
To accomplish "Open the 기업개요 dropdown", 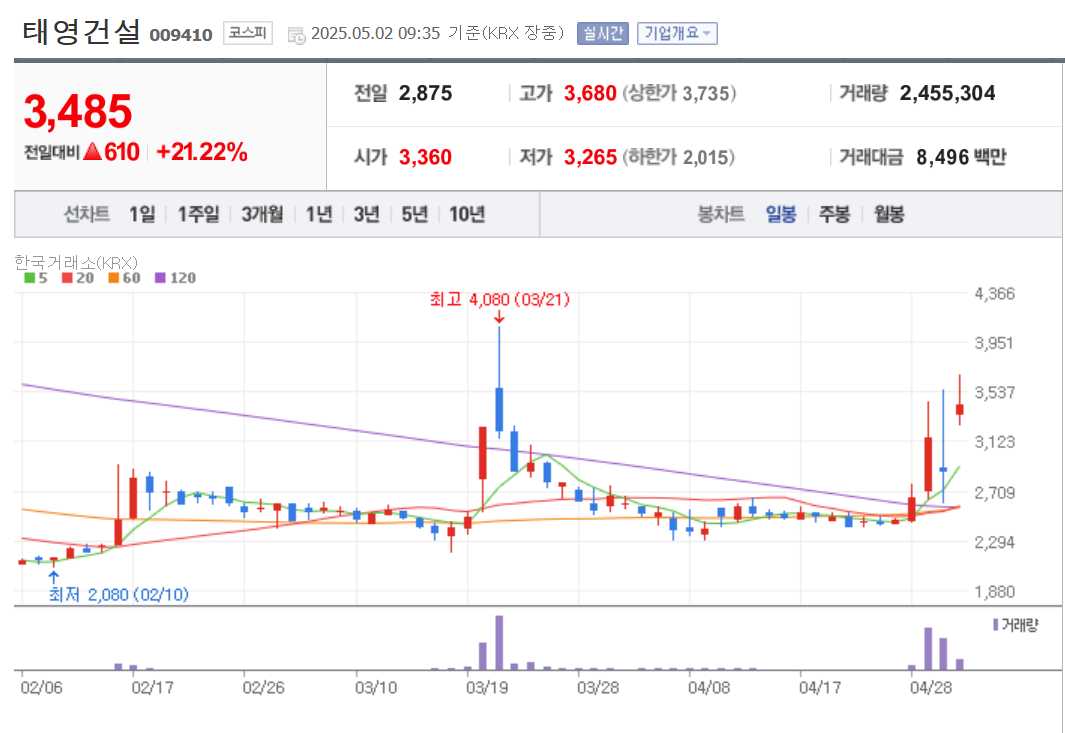I will coord(677,33).
